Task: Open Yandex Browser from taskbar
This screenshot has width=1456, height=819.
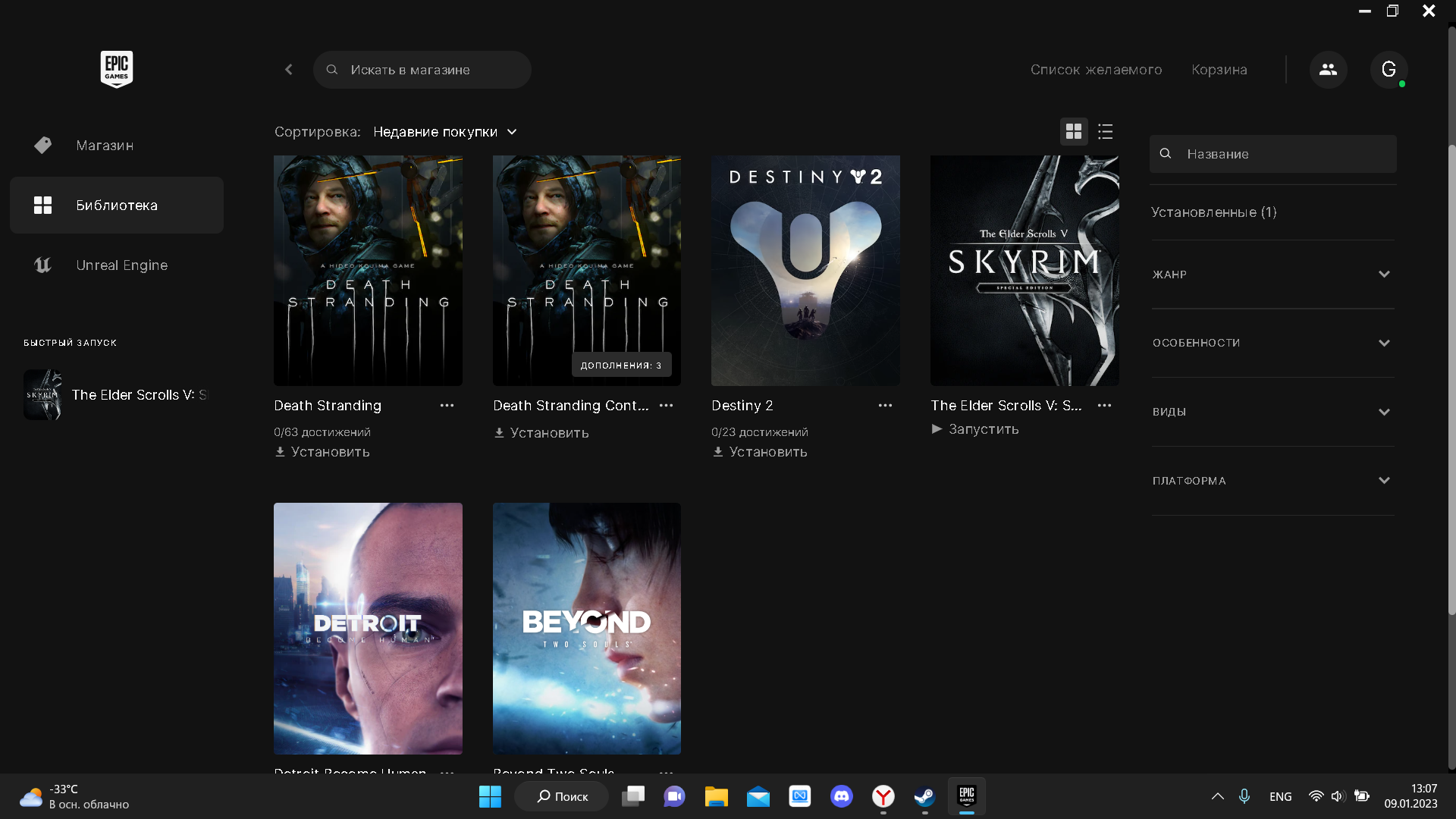Action: coord(883,796)
